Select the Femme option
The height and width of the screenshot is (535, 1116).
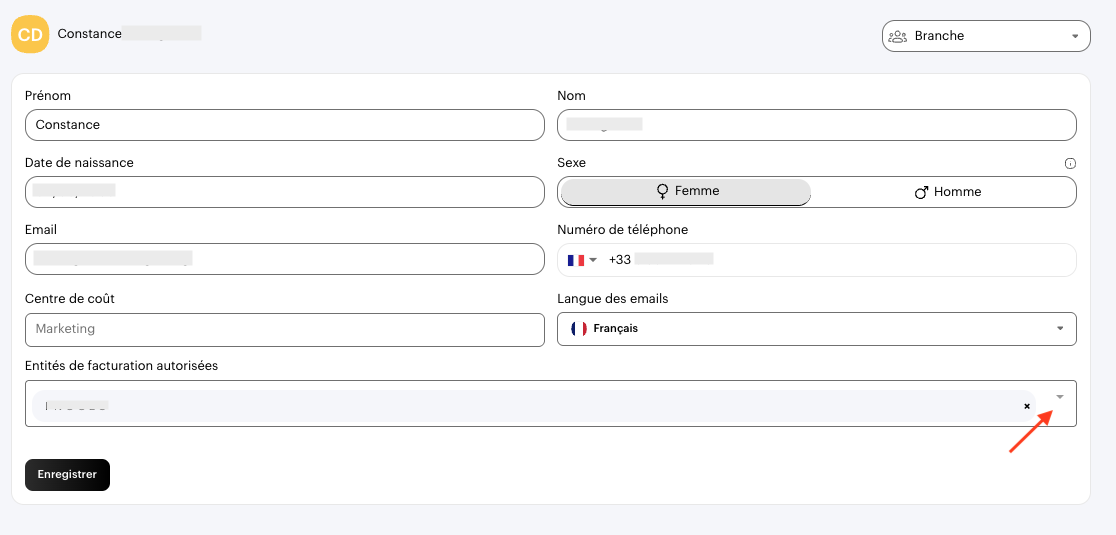coord(686,192)
